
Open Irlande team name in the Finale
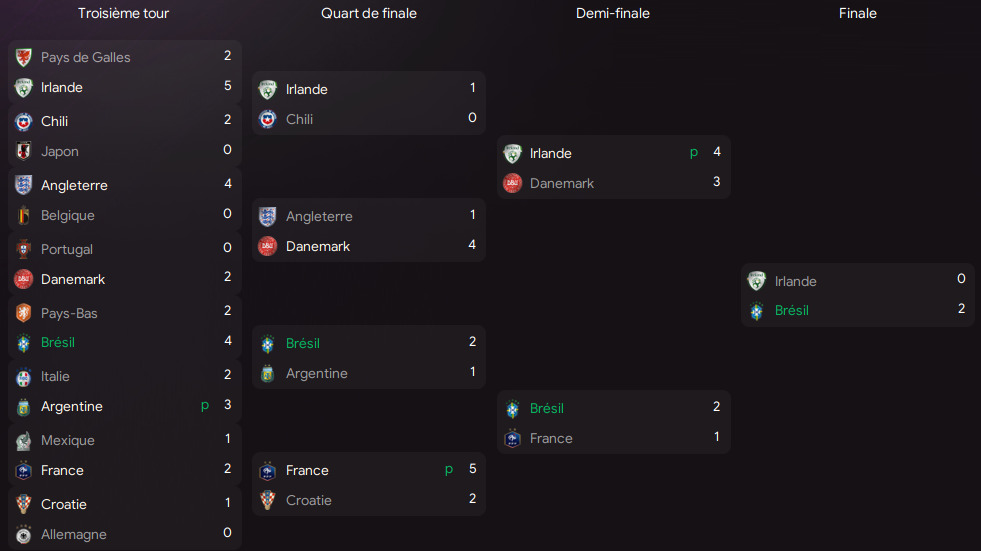[x=795, y=281]
